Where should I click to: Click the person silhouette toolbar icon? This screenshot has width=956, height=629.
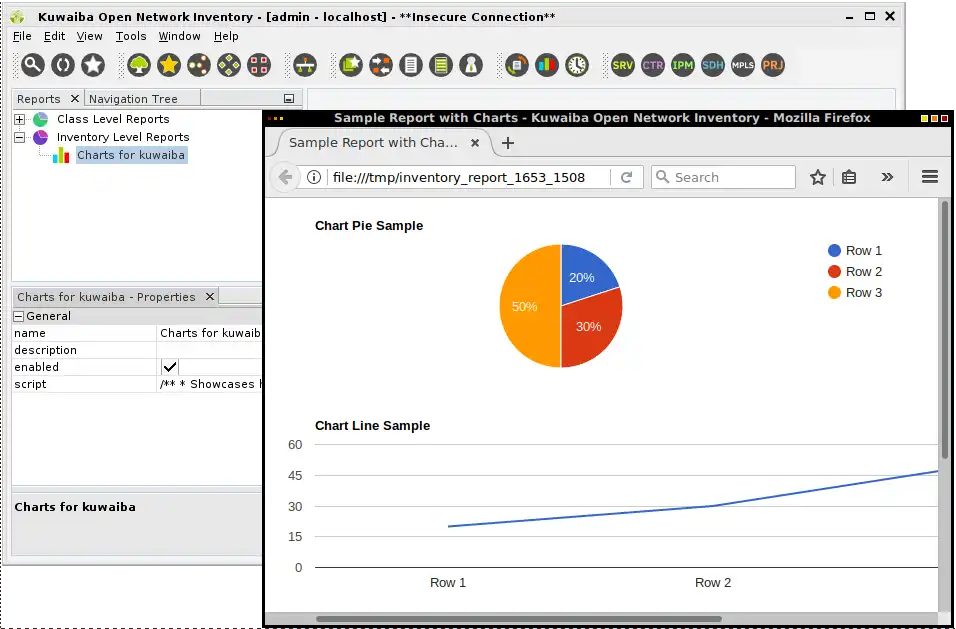click(x=471, y=65)
